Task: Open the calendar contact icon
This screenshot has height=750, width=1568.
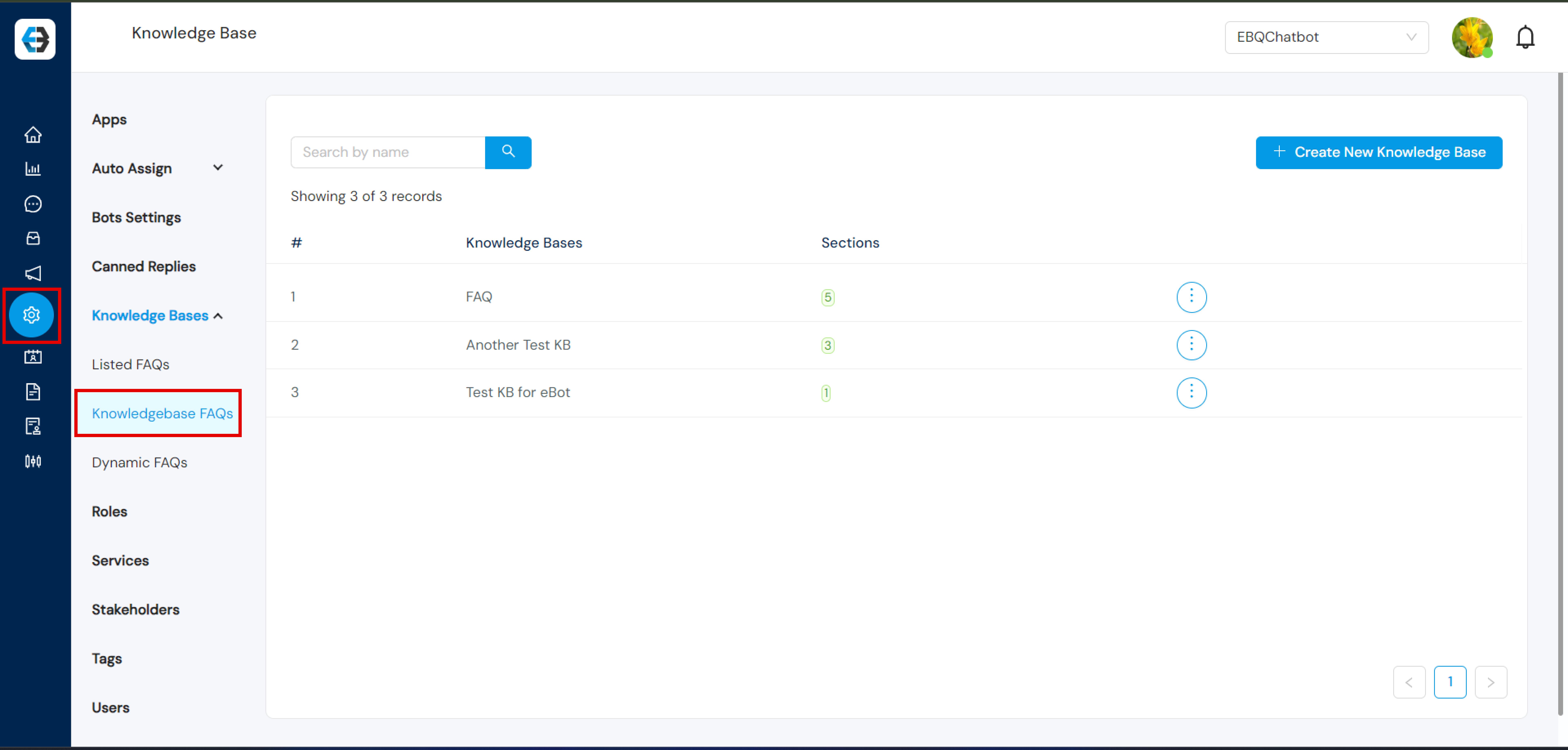Action: click(x=33, y=357)
